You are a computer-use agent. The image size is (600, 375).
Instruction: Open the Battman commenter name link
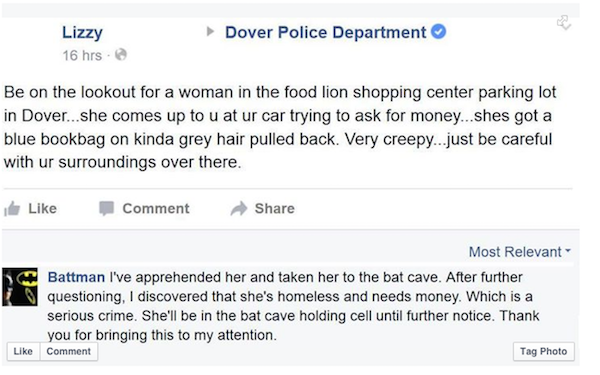click(x=76, y=277)
